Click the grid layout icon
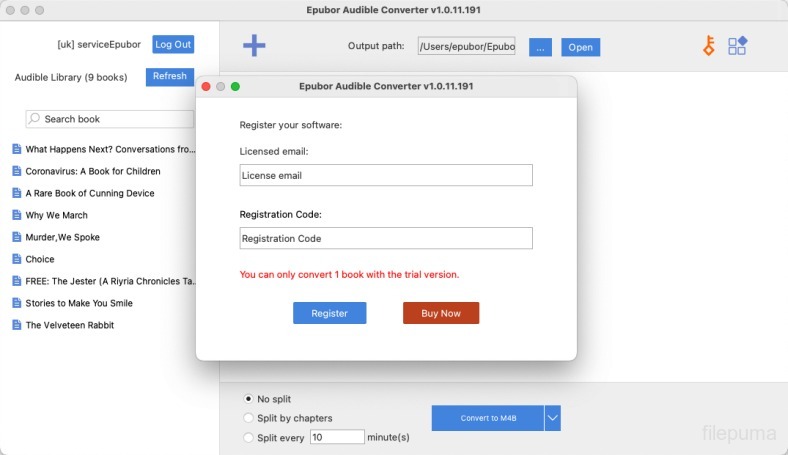This screenshot has width=788, height=455. click(x=738, y=46)
